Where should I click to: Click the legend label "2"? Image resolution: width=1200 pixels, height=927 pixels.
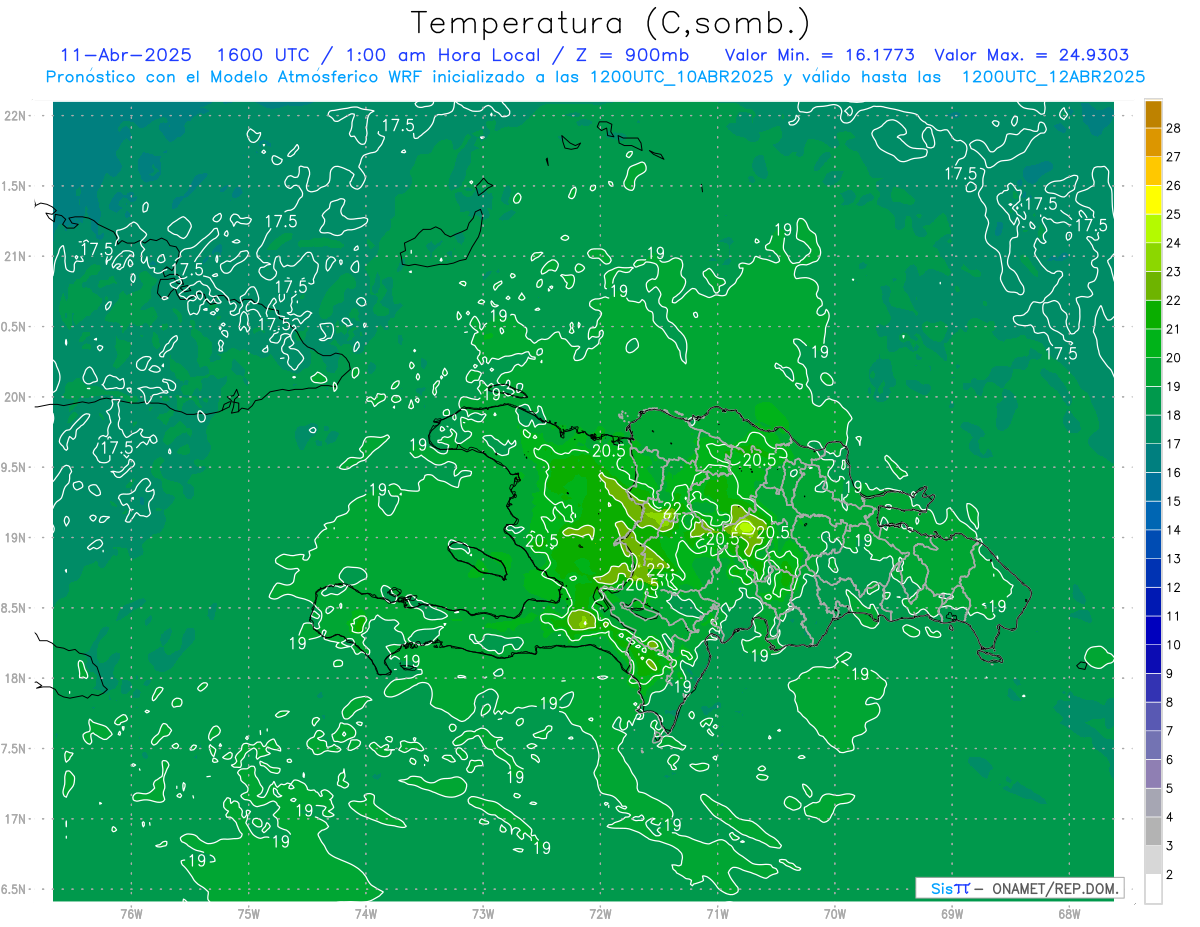pos(1169,874)
